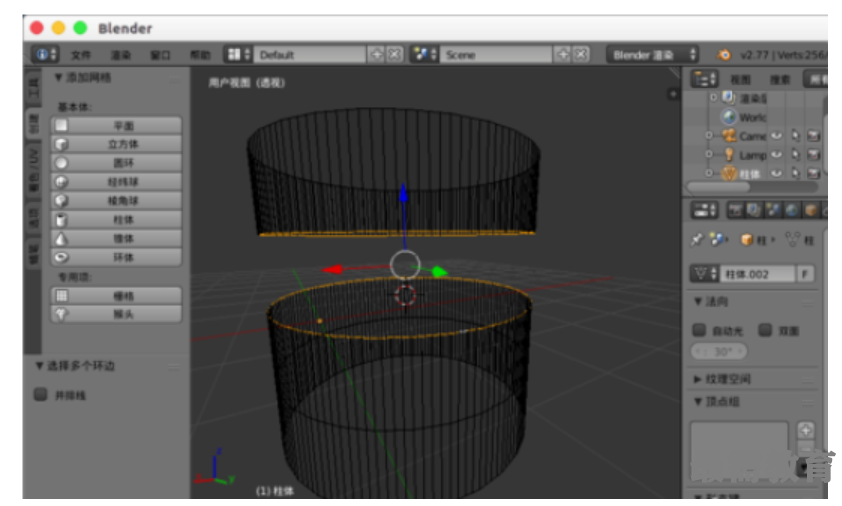Add a 柱体 cylinder mesh primitive
842x506 pixels.
[x=117, y=220]
